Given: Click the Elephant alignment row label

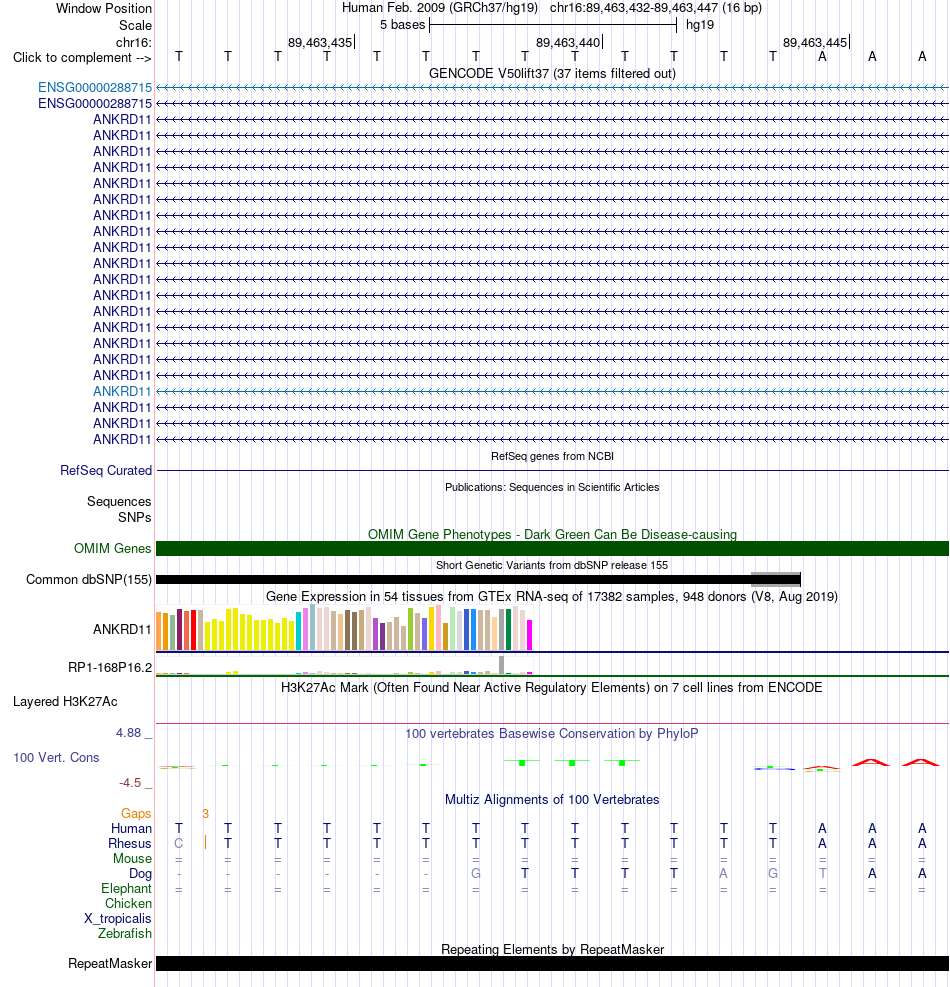Looking at the screenshot, I should (x=127, y=889).
